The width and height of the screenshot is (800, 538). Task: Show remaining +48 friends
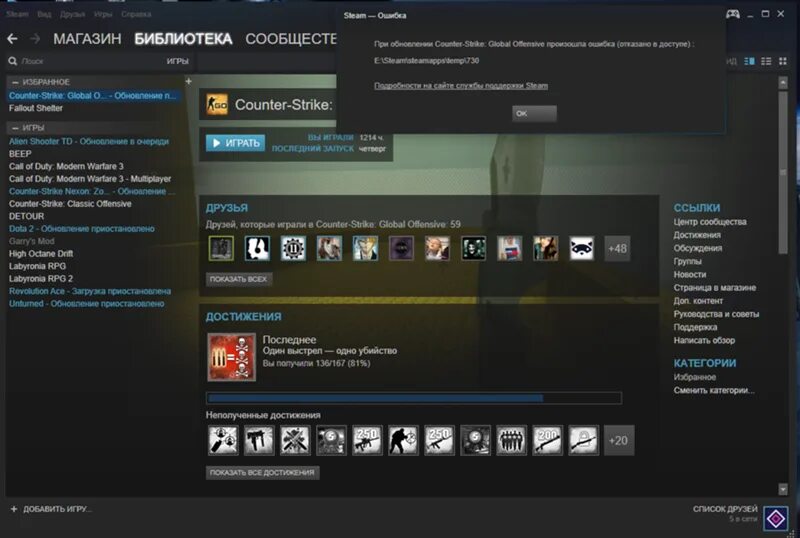[617, 249]
